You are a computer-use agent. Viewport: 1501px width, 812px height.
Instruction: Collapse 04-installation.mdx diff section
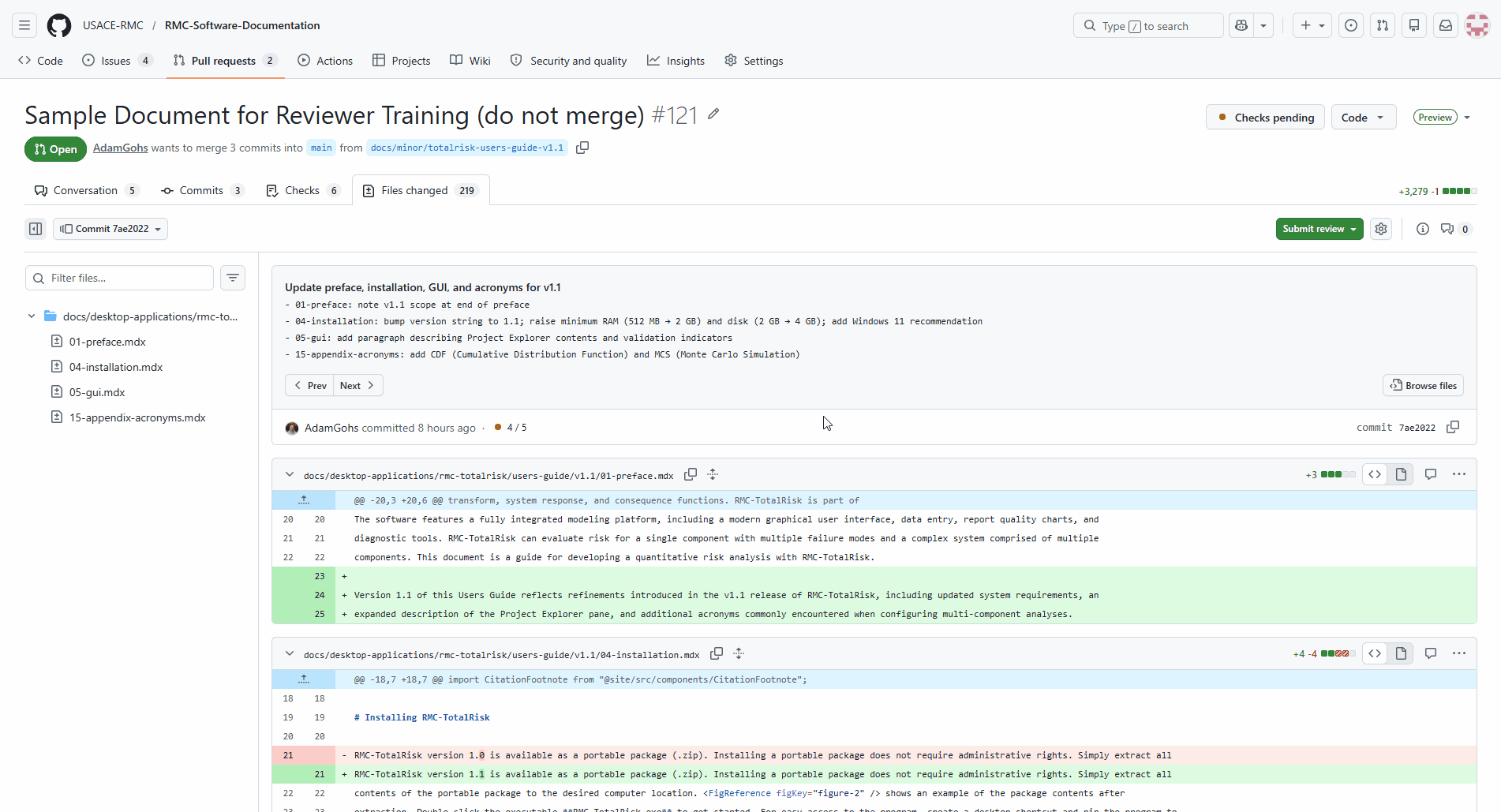pyautogui.click(x=290, y=654)
